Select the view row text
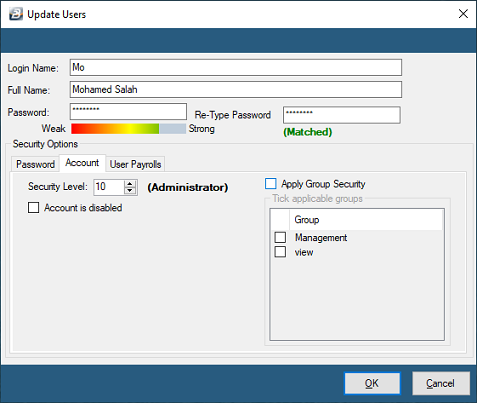The height and width of the screenshot is (403, 477). tap(304, 252)
